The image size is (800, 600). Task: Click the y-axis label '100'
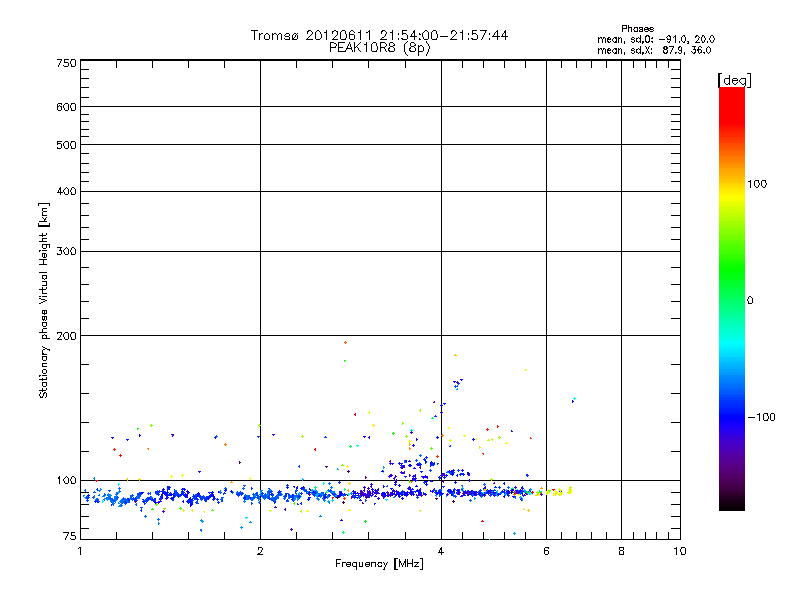67,480
